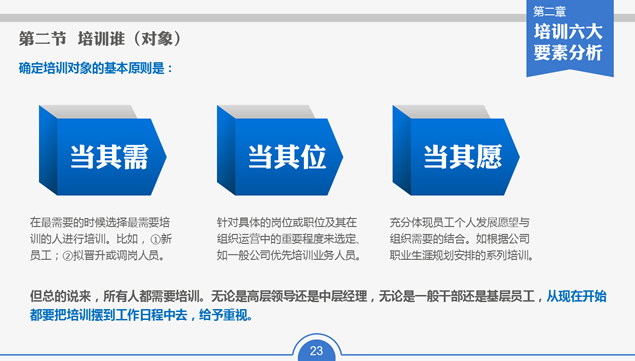Click the paragraph starting 针对具体的岗位或职位
Viewport: 635px width, 361px height.
(289, 239)
